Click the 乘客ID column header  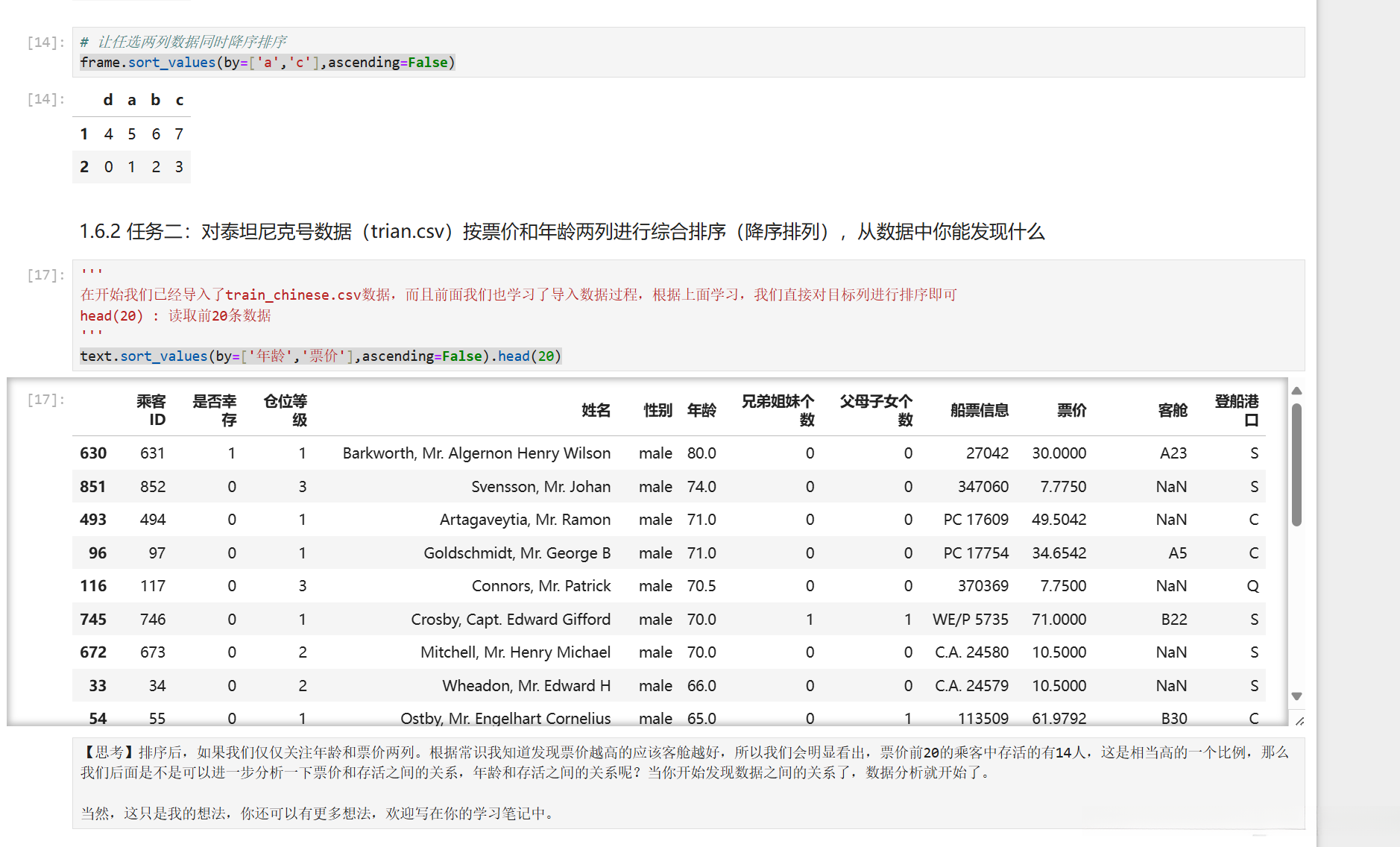tap(151, 411)
